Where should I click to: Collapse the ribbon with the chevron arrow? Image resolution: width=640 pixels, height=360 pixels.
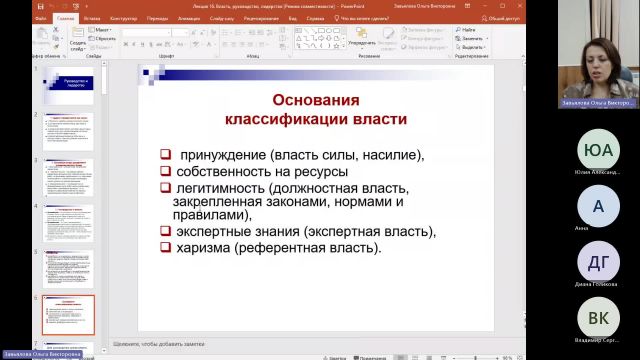[523, 56]
